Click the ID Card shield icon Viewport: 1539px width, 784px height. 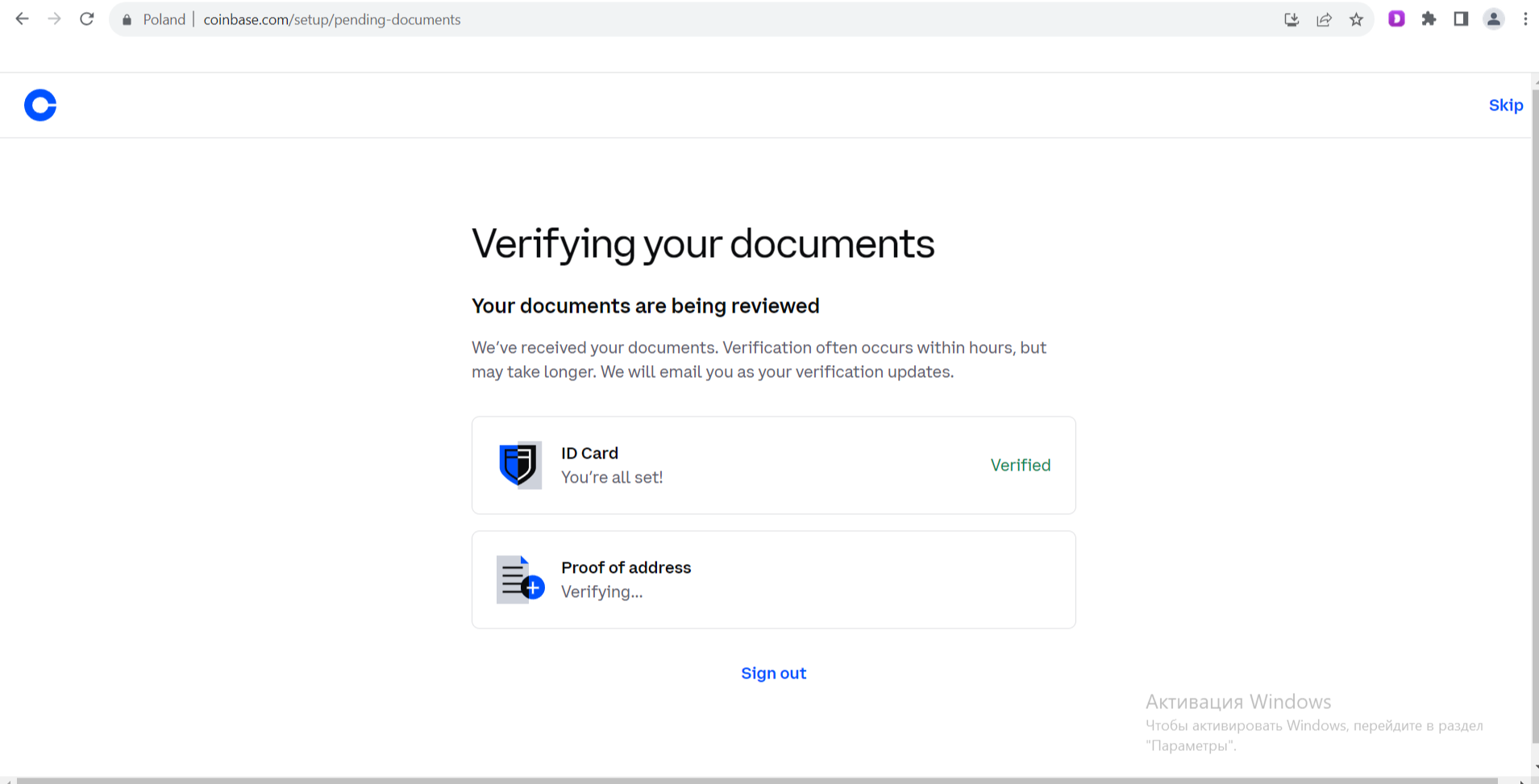tap(519, 465)
